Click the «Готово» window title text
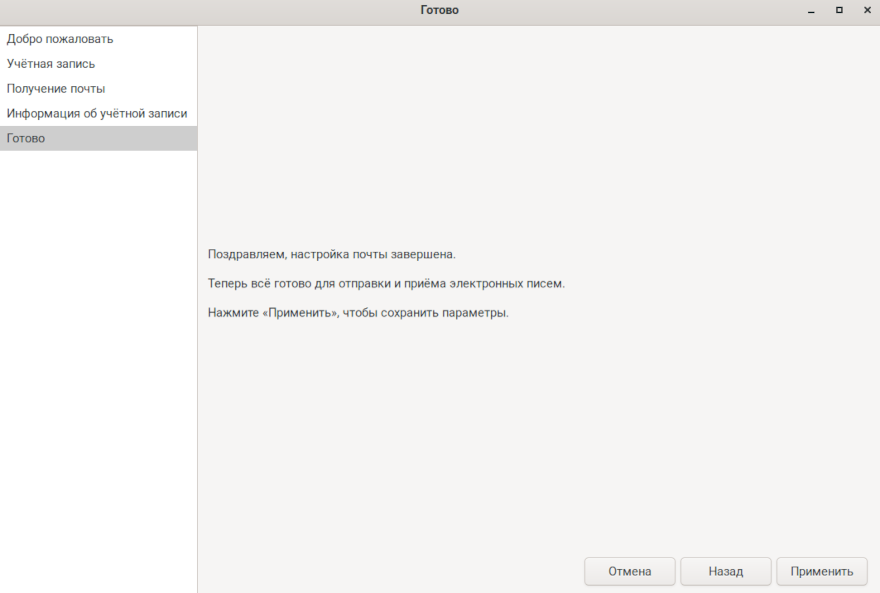Image resolution: width=880 pixels, height=593 pixels. (x=440, y=10)
